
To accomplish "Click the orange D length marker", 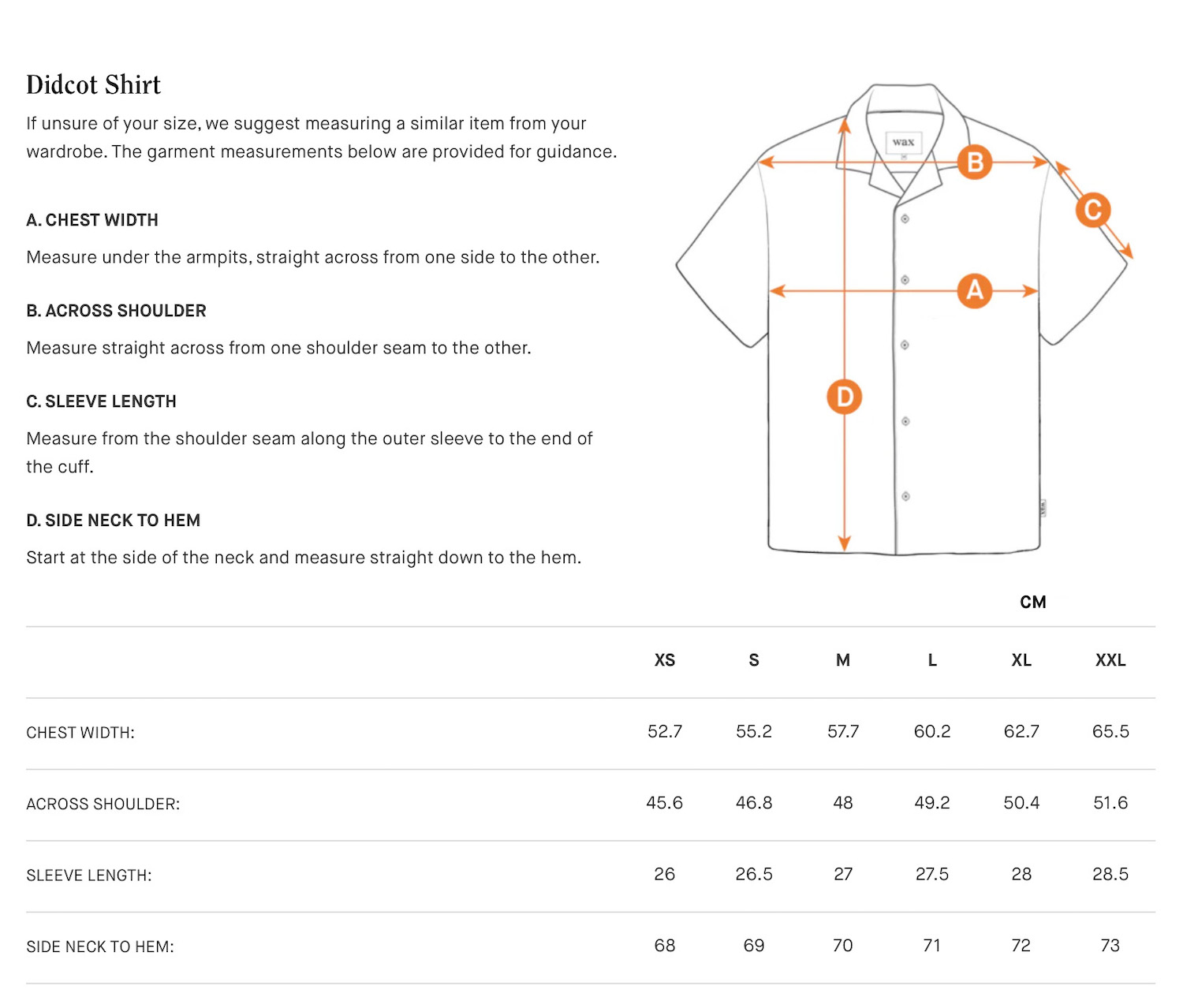I will pyautogui.click(x=844, y=397).
